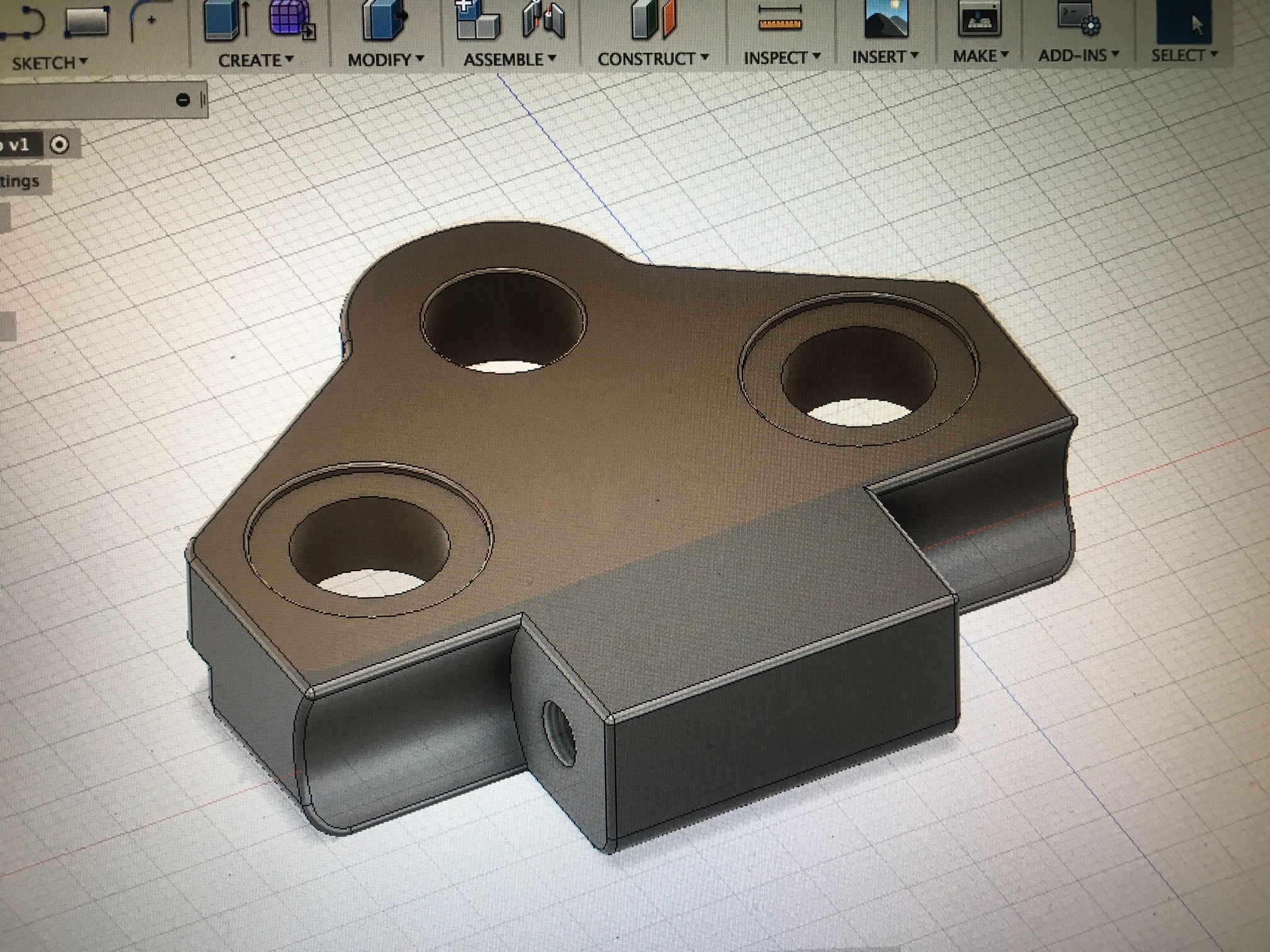Screen dimensions: 1270x952
Task: Click the Press Pull modify icon
Action: click(384, 20)
